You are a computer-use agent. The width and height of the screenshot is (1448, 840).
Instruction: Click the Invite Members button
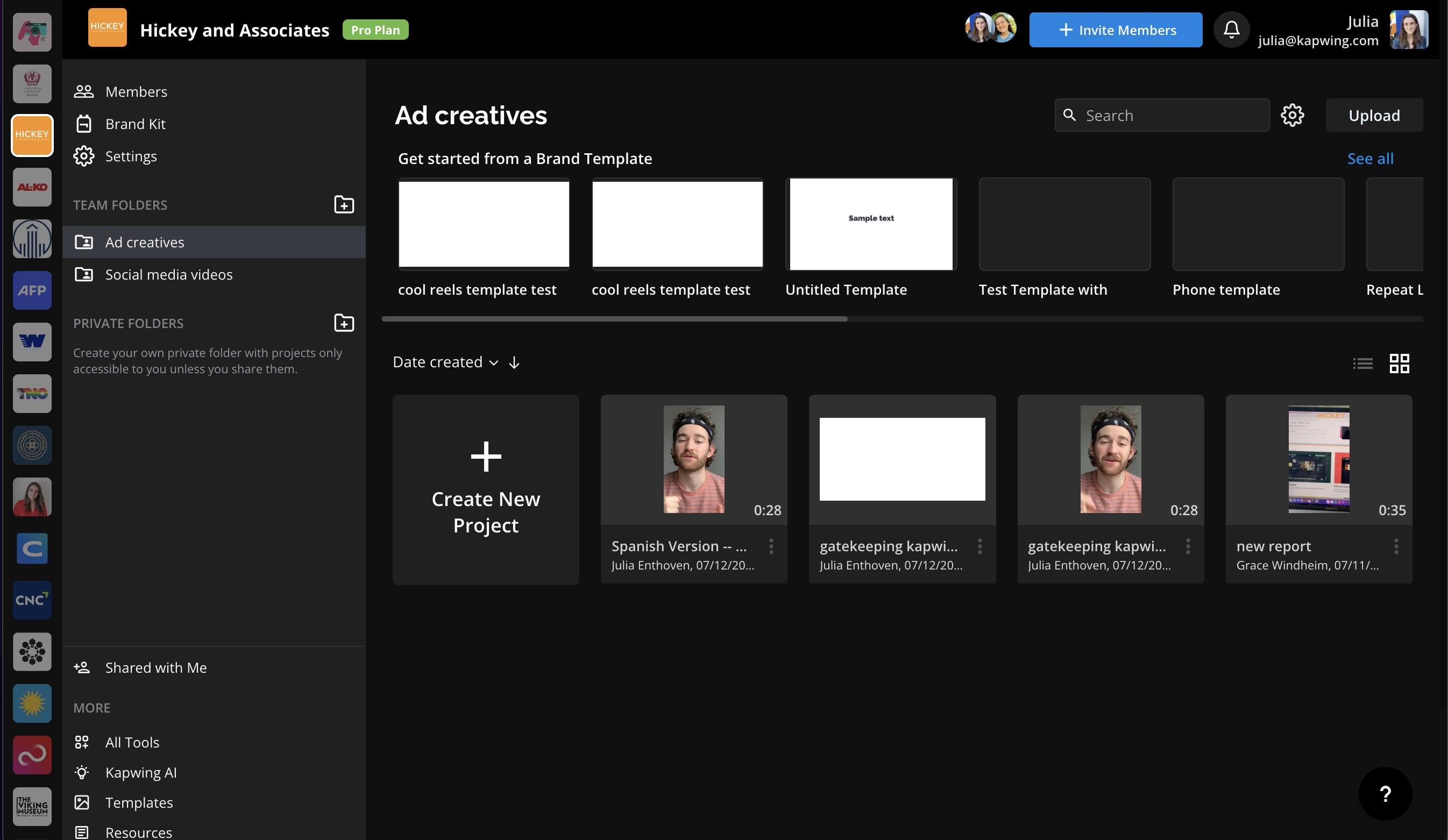[x=1115, y=30]
